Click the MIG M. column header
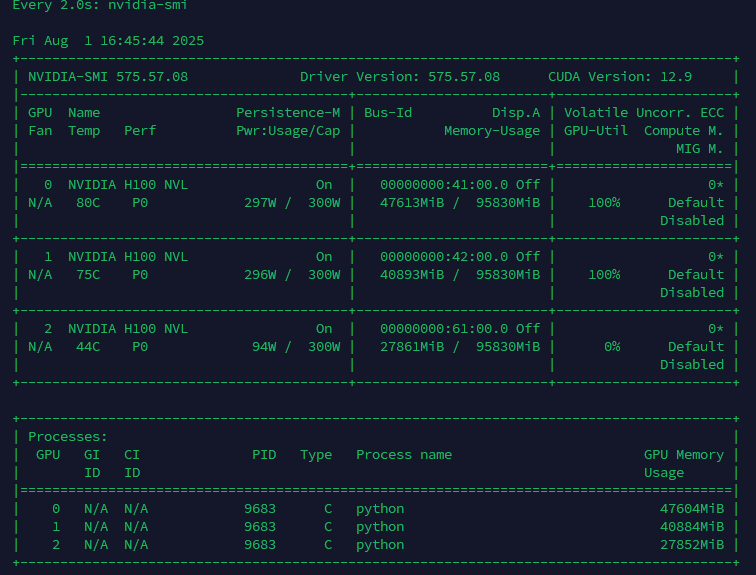This screenshot has height=575, width=756. pos(700,149)
